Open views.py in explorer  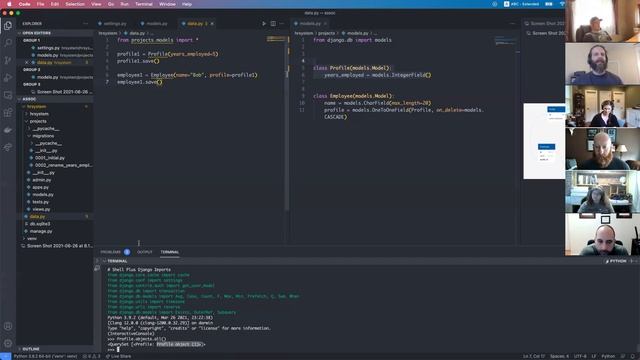click(41, 209)
